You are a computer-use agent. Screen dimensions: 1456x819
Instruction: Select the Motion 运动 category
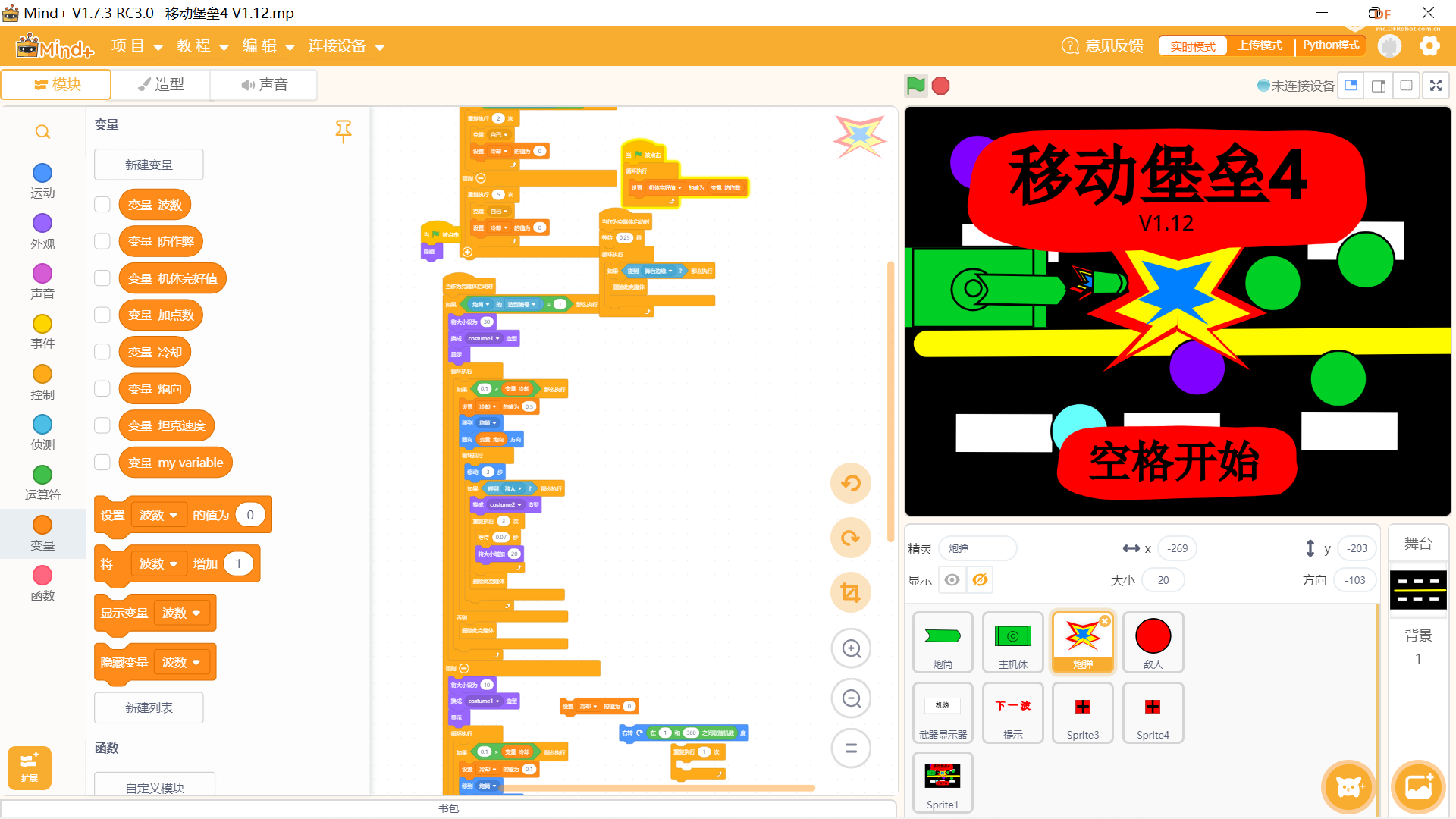click(42, 181)
